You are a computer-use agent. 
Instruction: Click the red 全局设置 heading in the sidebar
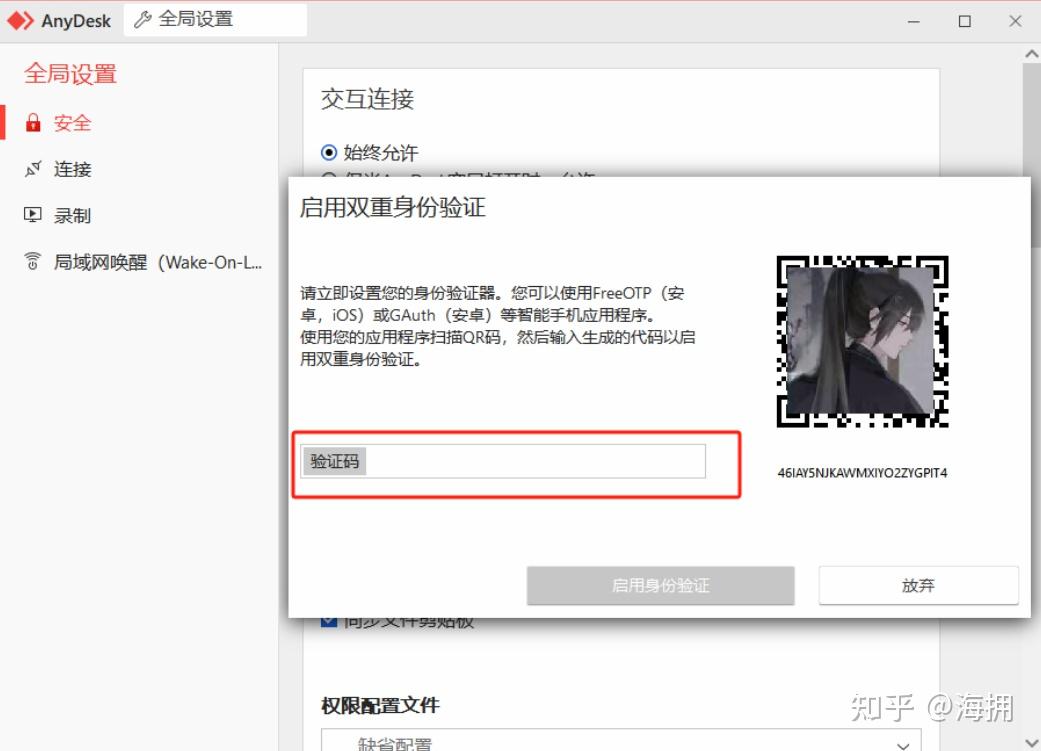(71, 73)
